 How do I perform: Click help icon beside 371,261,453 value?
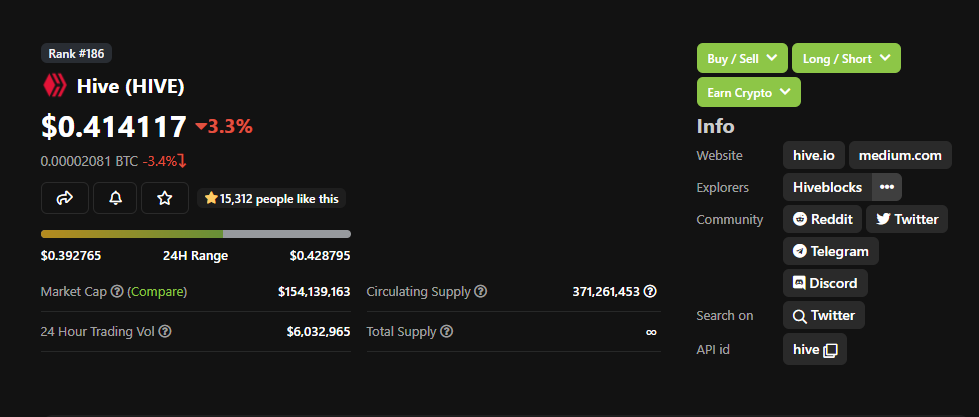pyautogui.click(x=650, y=292)
